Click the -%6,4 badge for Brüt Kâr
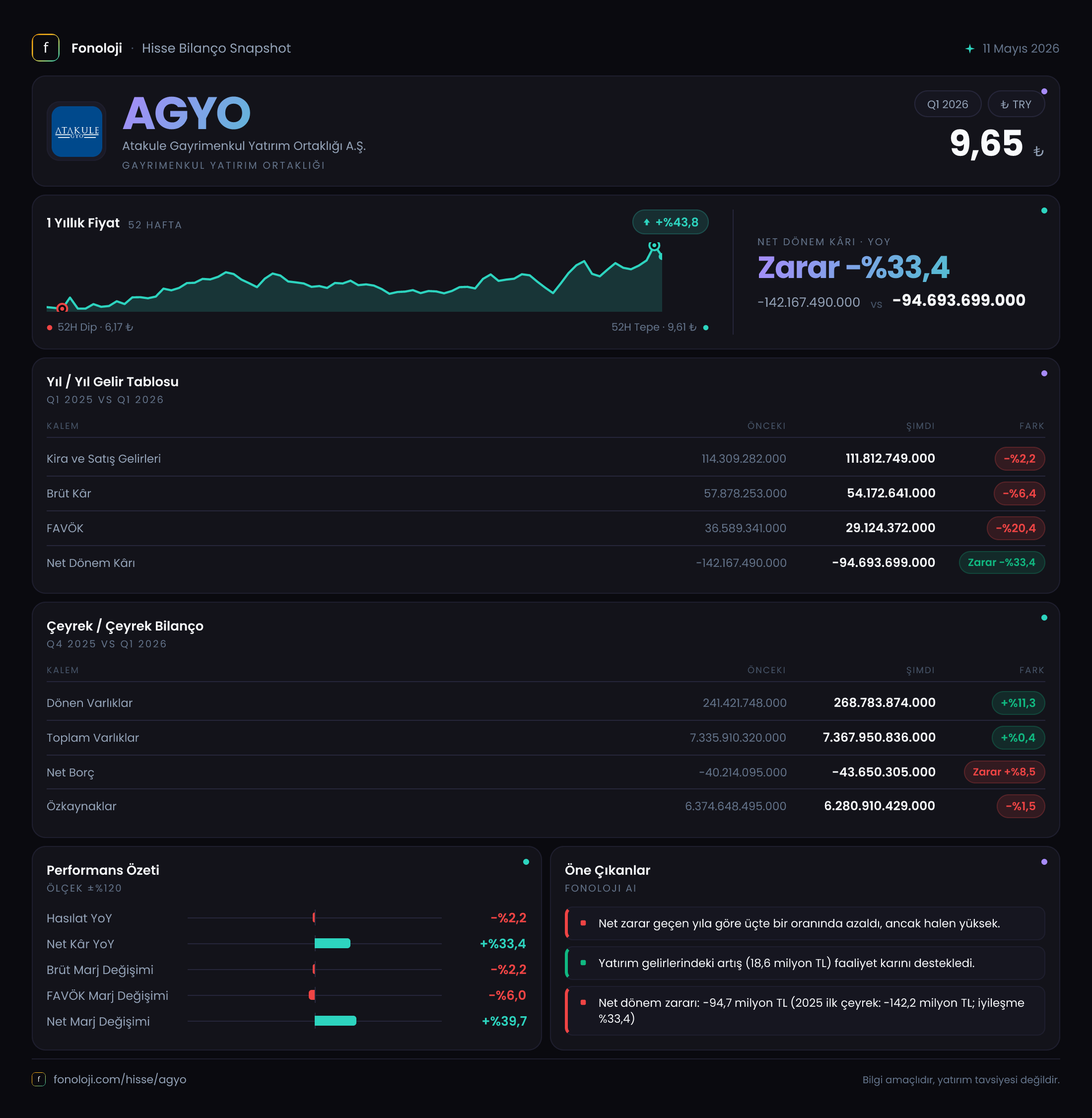This screenshot has width=1092, height=1118. pyautogui.click(x=1019, y=493)
